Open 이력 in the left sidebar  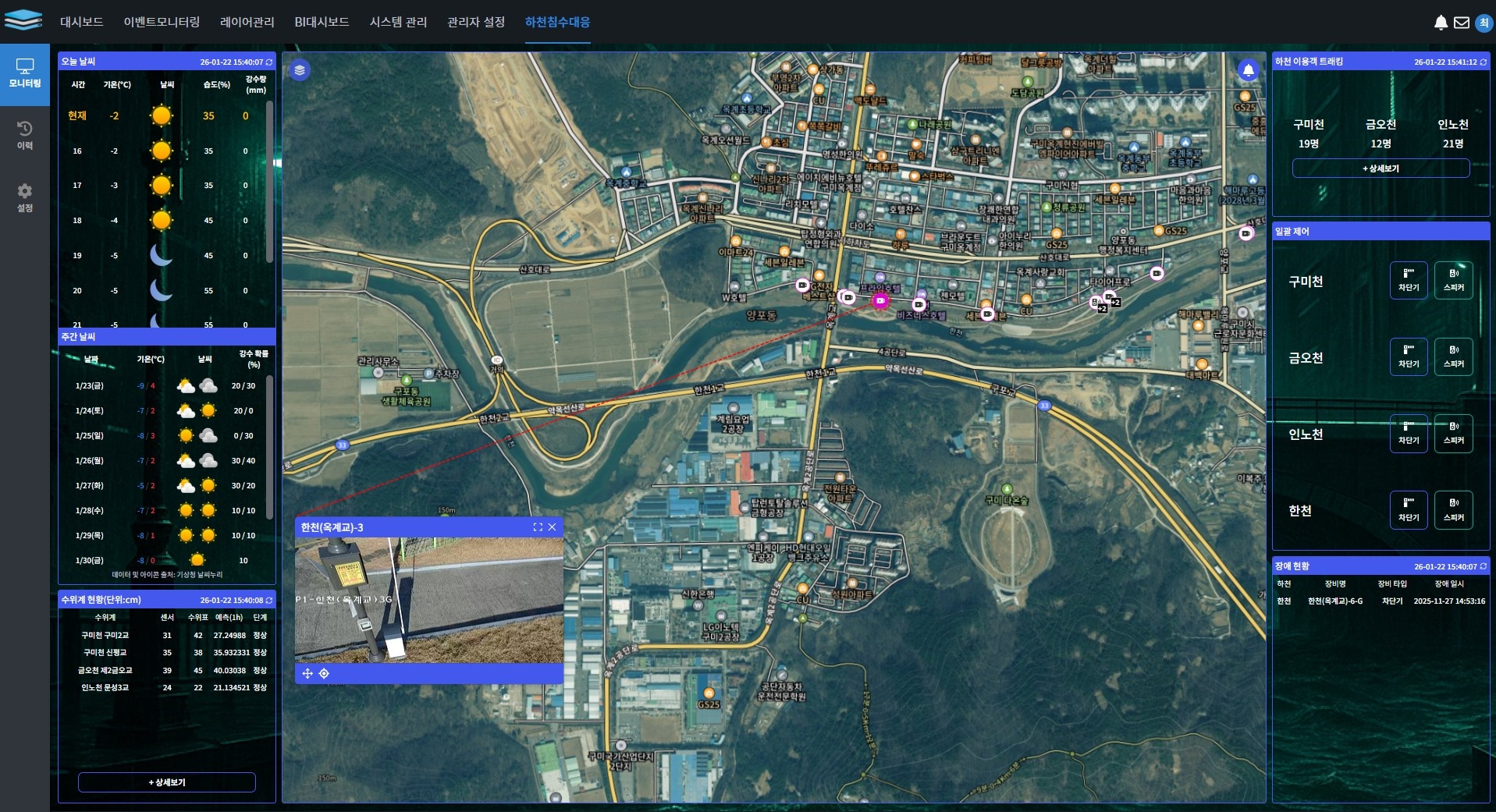click(25, 135)
